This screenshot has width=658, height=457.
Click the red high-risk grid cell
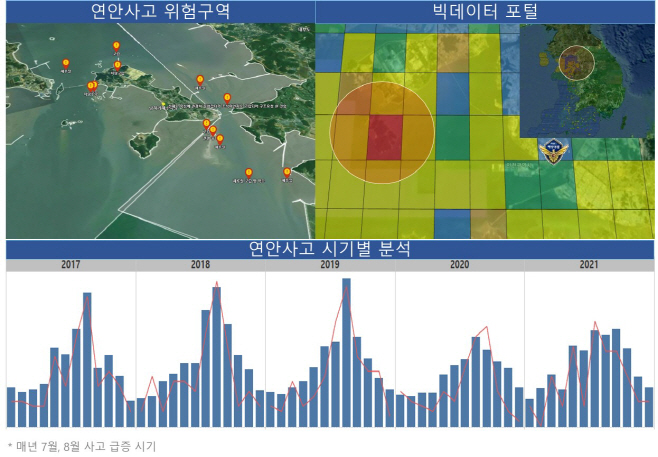(x=383, y=137)
